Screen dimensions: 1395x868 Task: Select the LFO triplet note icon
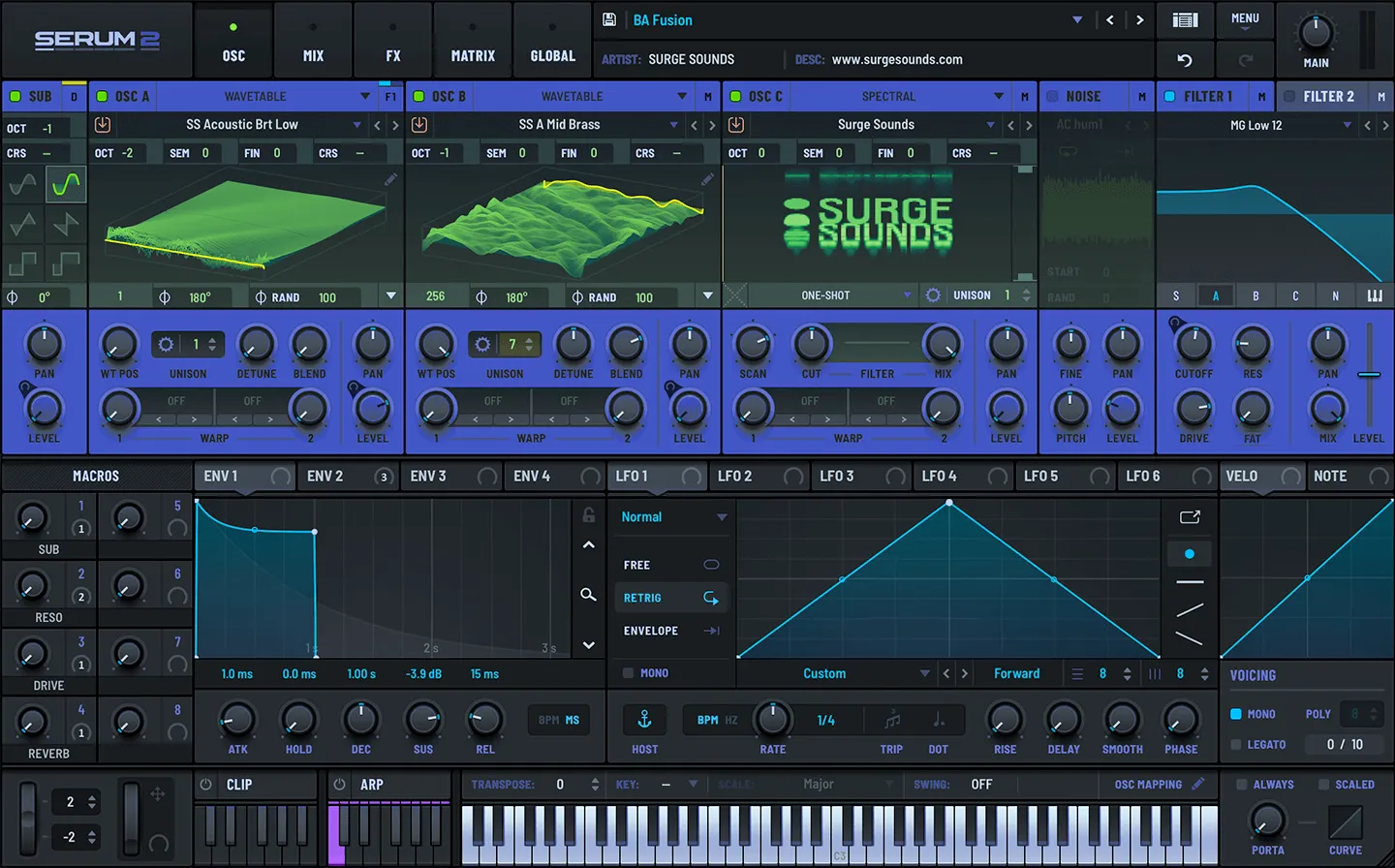(x=892, y=720)
